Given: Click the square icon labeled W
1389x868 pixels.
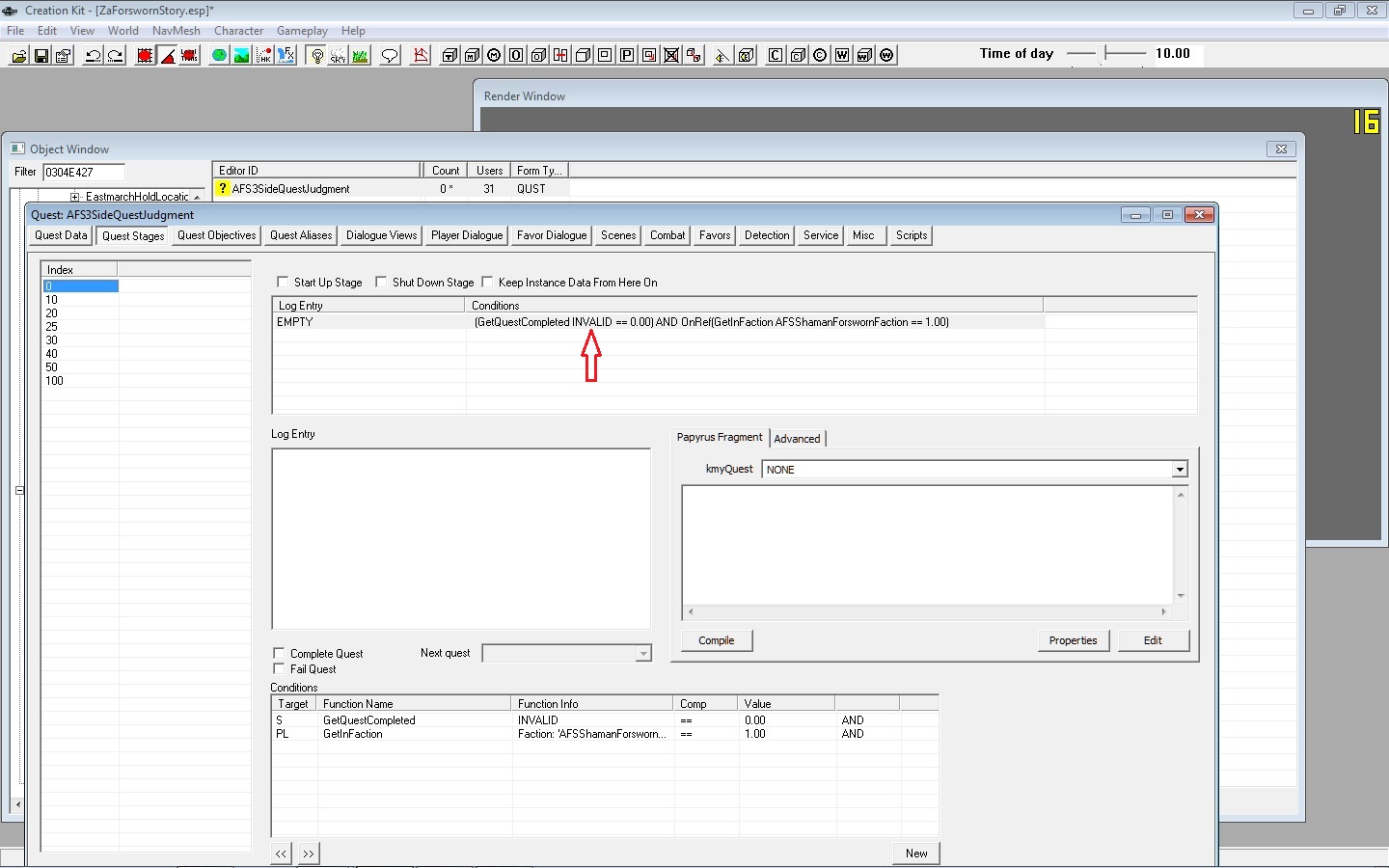Looking at the screenshot, I should (x=842, y=55).
